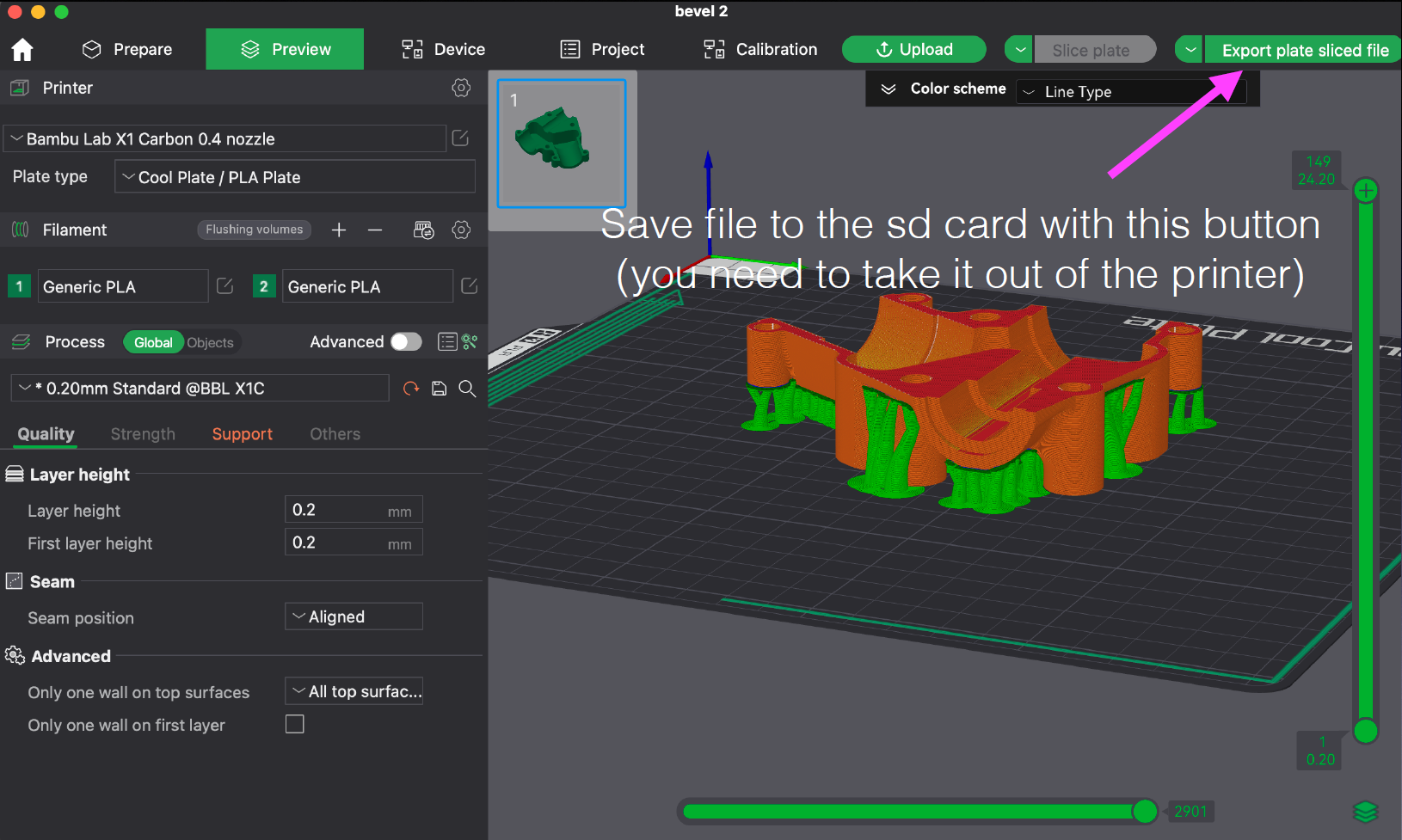Click the layers icon at bottom right
1402x840 pixels.
pyautogui.click(x=1366, y=811)
